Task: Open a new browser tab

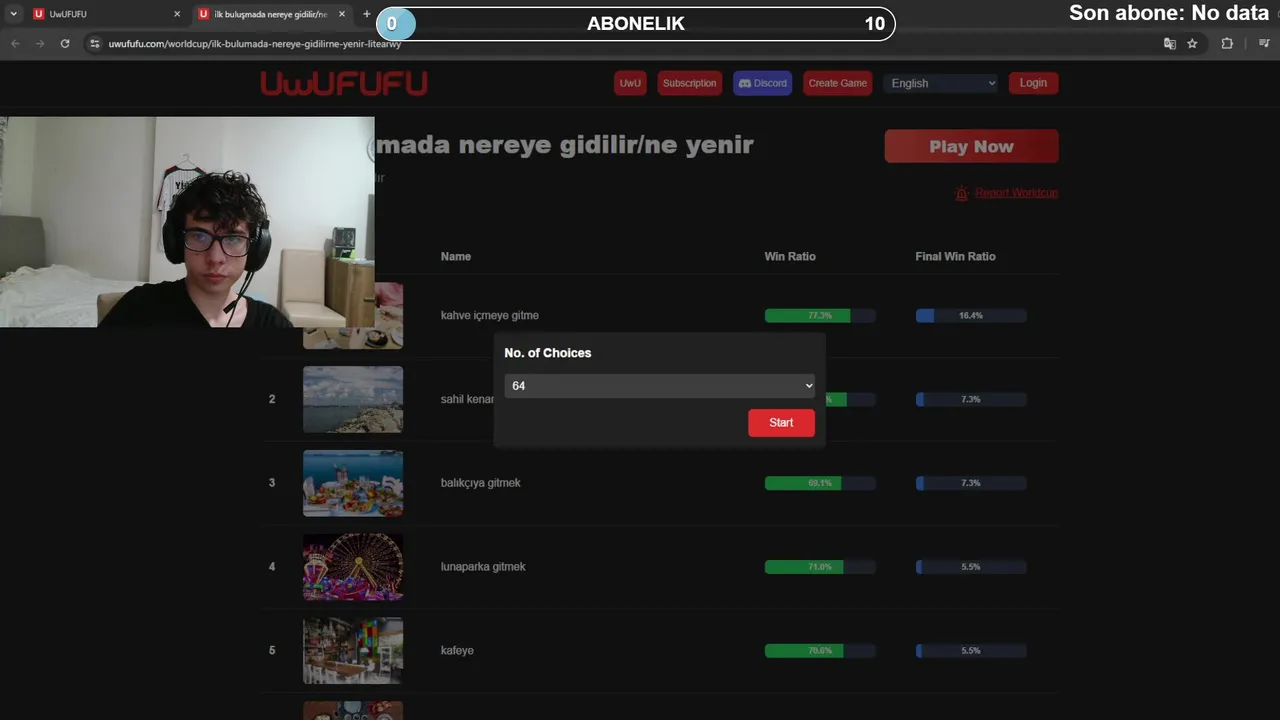Action: pyautogui.click(x=366, y=14)
